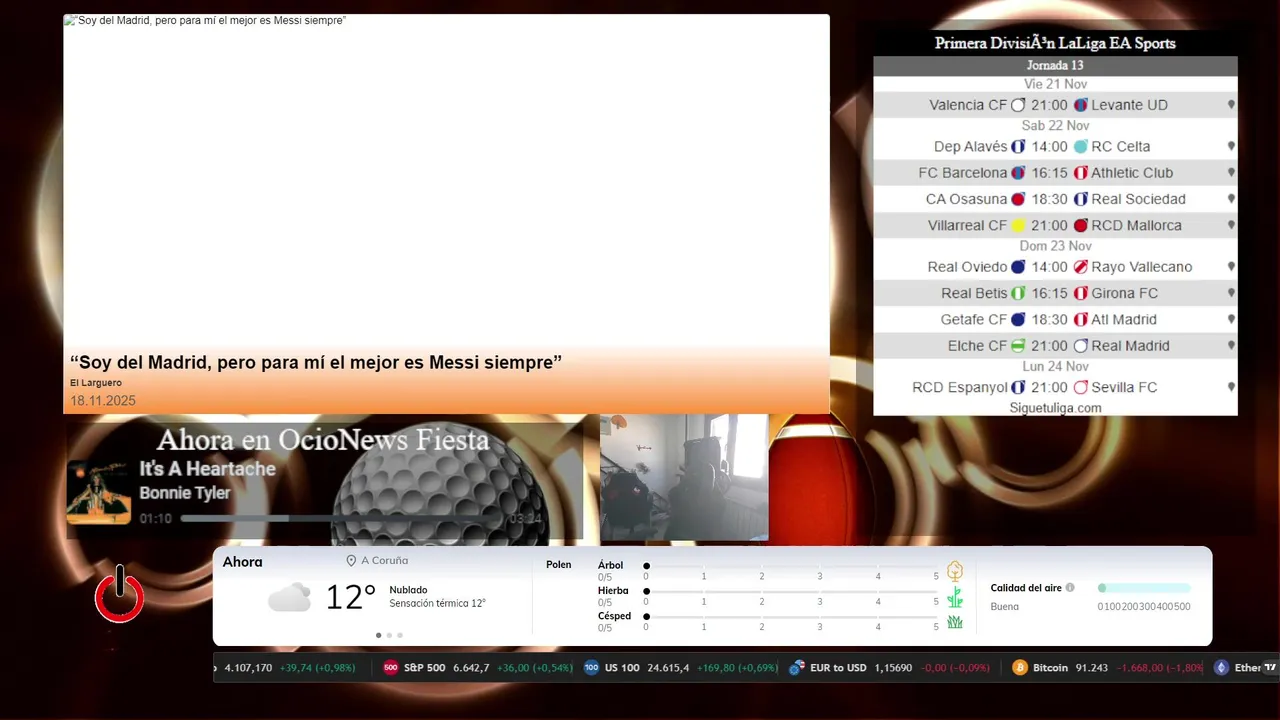Click the Villarreal CF yellow badge
Viewport: 1280px width, 720px height.
[x=1018, y=226]
